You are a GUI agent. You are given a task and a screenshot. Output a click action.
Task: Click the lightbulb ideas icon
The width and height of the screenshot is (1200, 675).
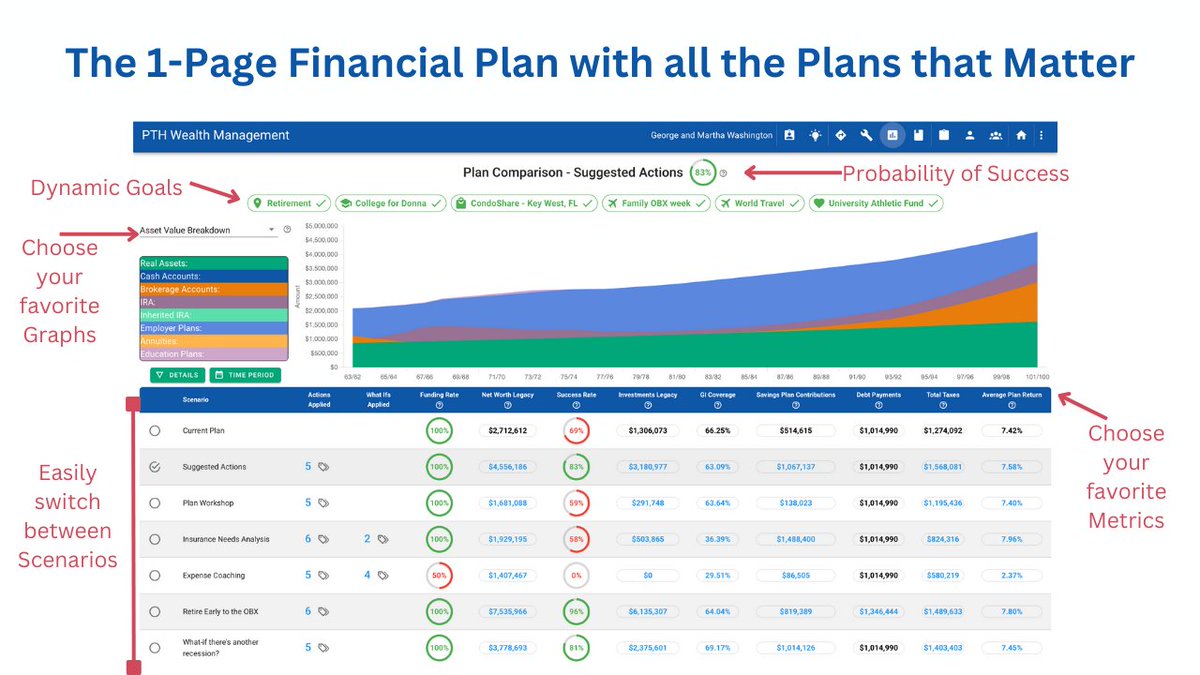point(816,135)
